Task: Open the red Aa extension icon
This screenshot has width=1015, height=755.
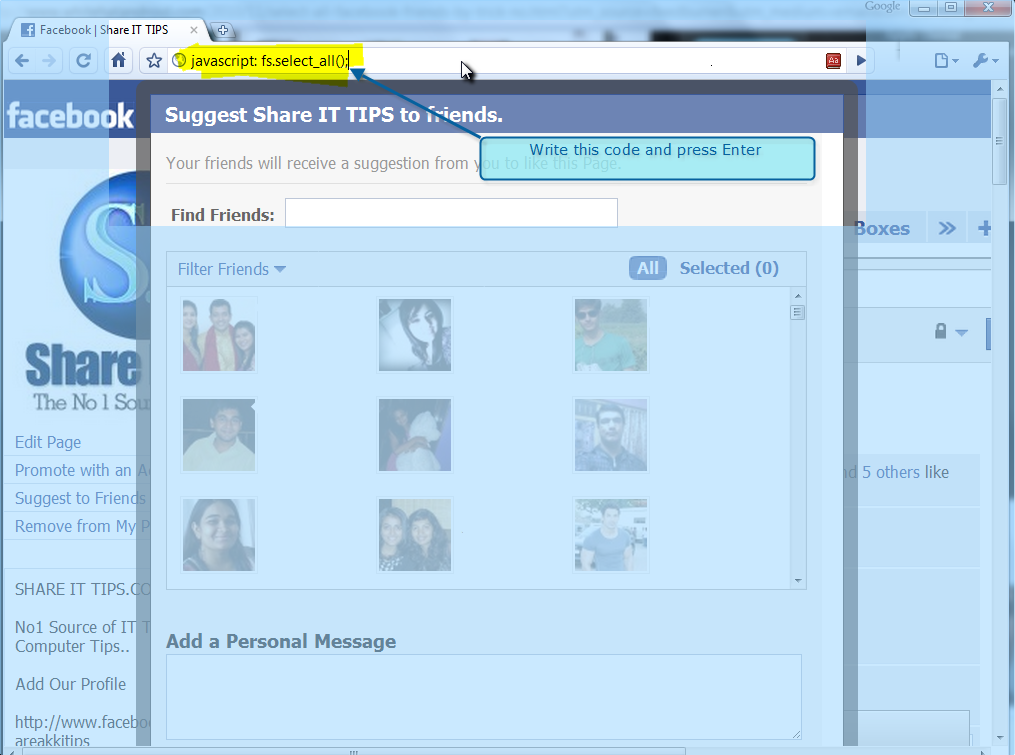Action: click(833, 61)
